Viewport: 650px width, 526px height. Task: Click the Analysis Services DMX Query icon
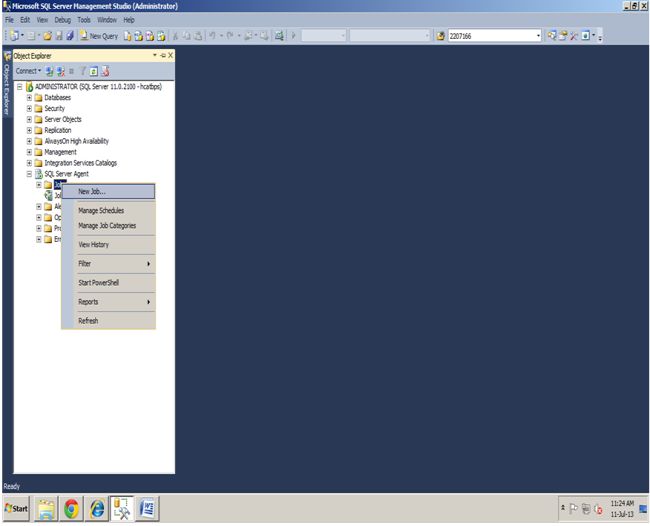(150, 36)
